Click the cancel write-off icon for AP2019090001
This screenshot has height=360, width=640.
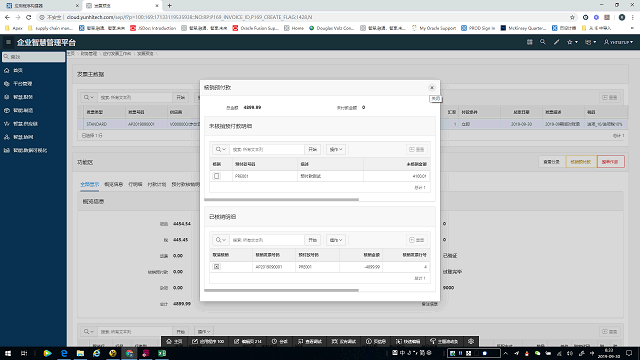coord(217,267)
